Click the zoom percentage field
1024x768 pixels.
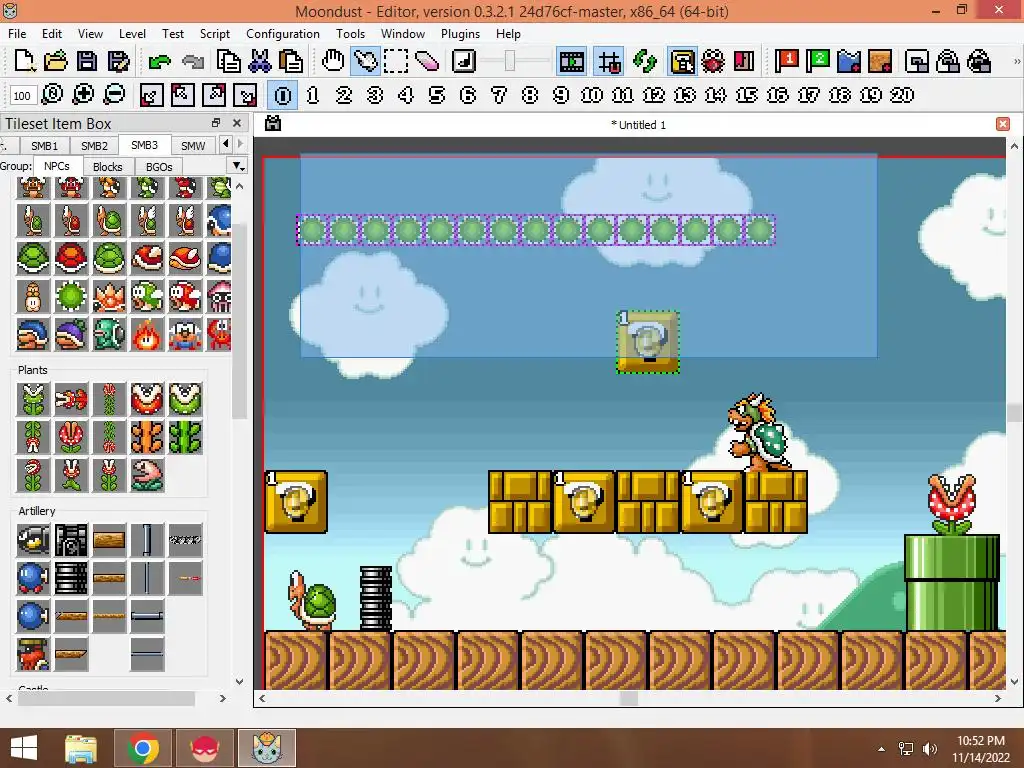click(x=22, y=96)
